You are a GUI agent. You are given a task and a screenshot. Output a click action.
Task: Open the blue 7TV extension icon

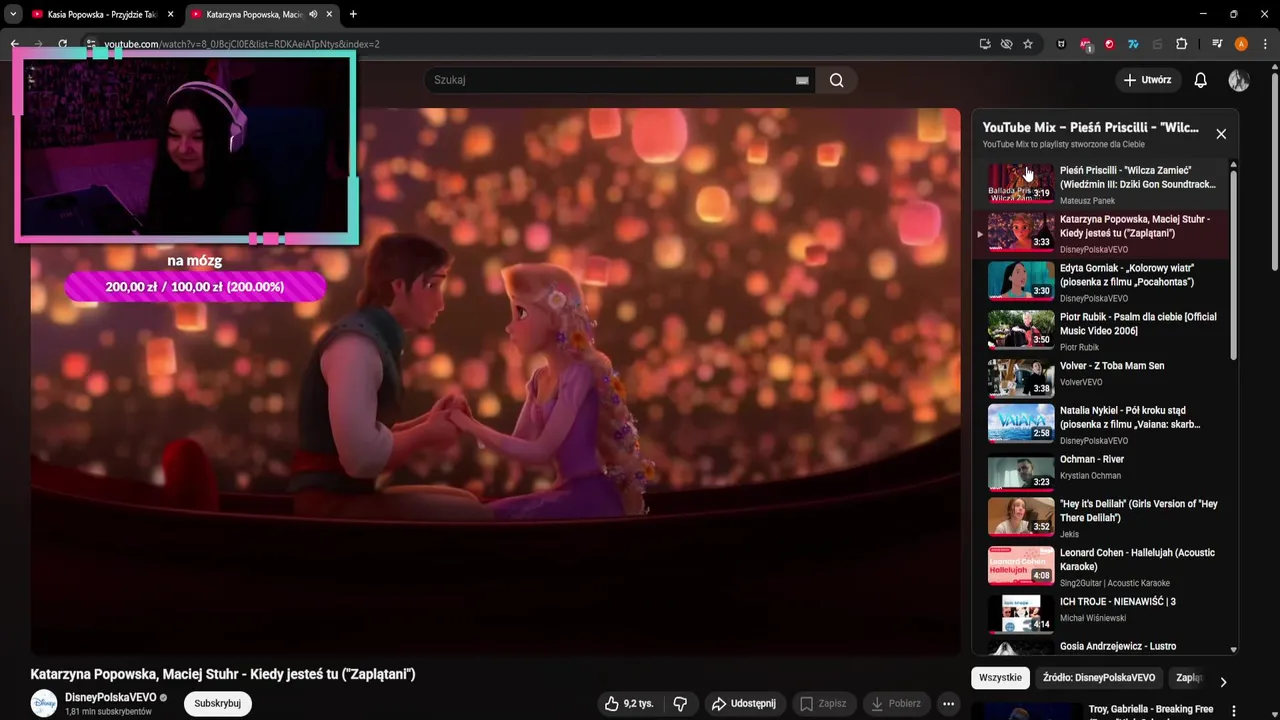pos(1133,44)
